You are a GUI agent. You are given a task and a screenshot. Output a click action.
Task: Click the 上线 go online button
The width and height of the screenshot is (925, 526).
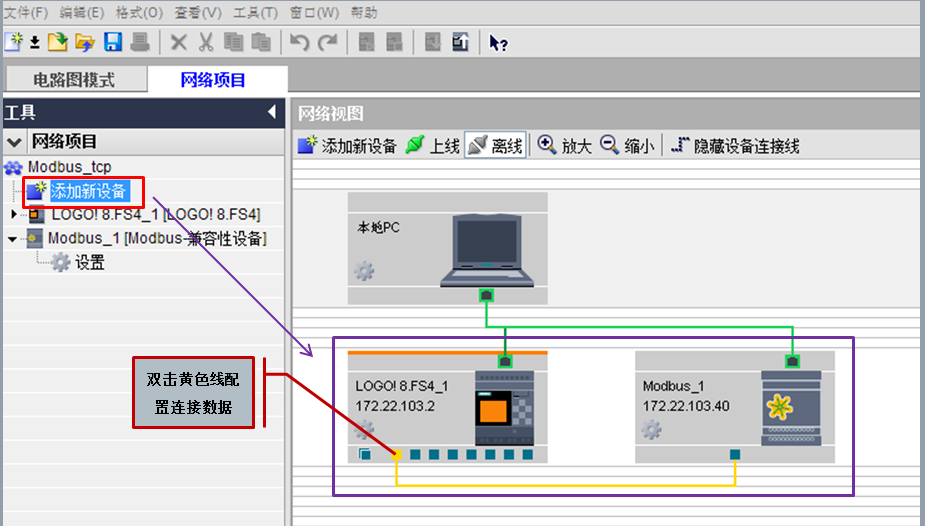432,146
